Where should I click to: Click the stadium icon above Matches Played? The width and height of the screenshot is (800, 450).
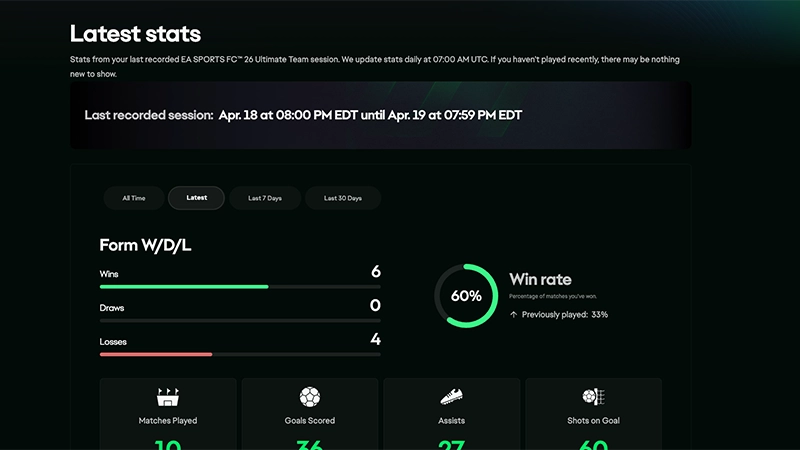pyautogui.click(x=168, y=397)
